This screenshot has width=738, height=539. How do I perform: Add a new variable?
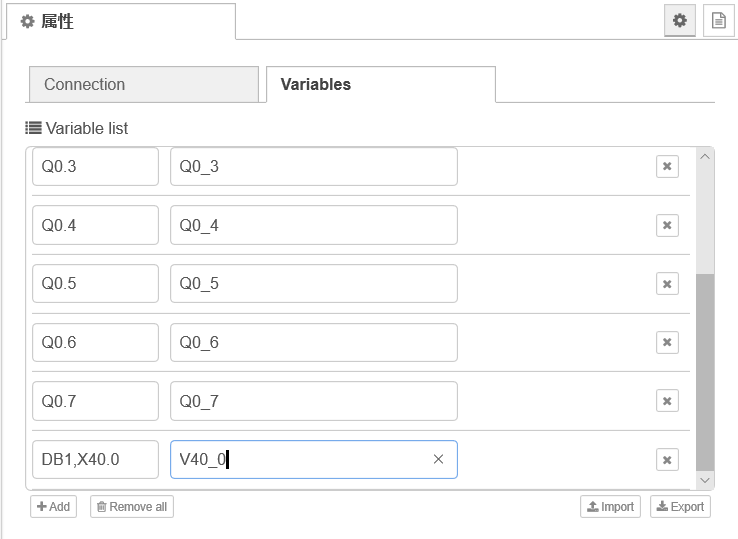tap(53, 507)
